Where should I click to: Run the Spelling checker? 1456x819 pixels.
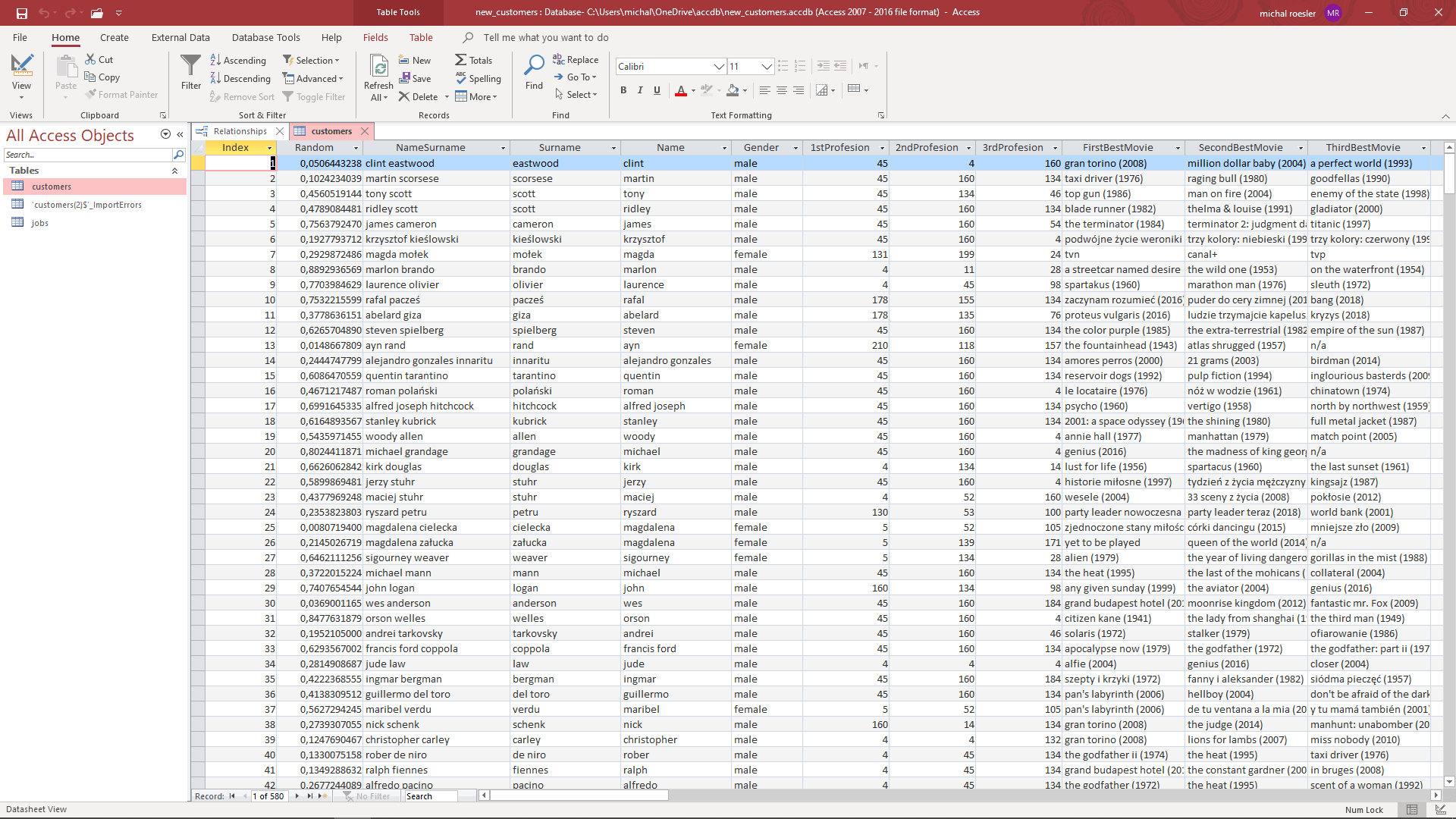[479, 78]
